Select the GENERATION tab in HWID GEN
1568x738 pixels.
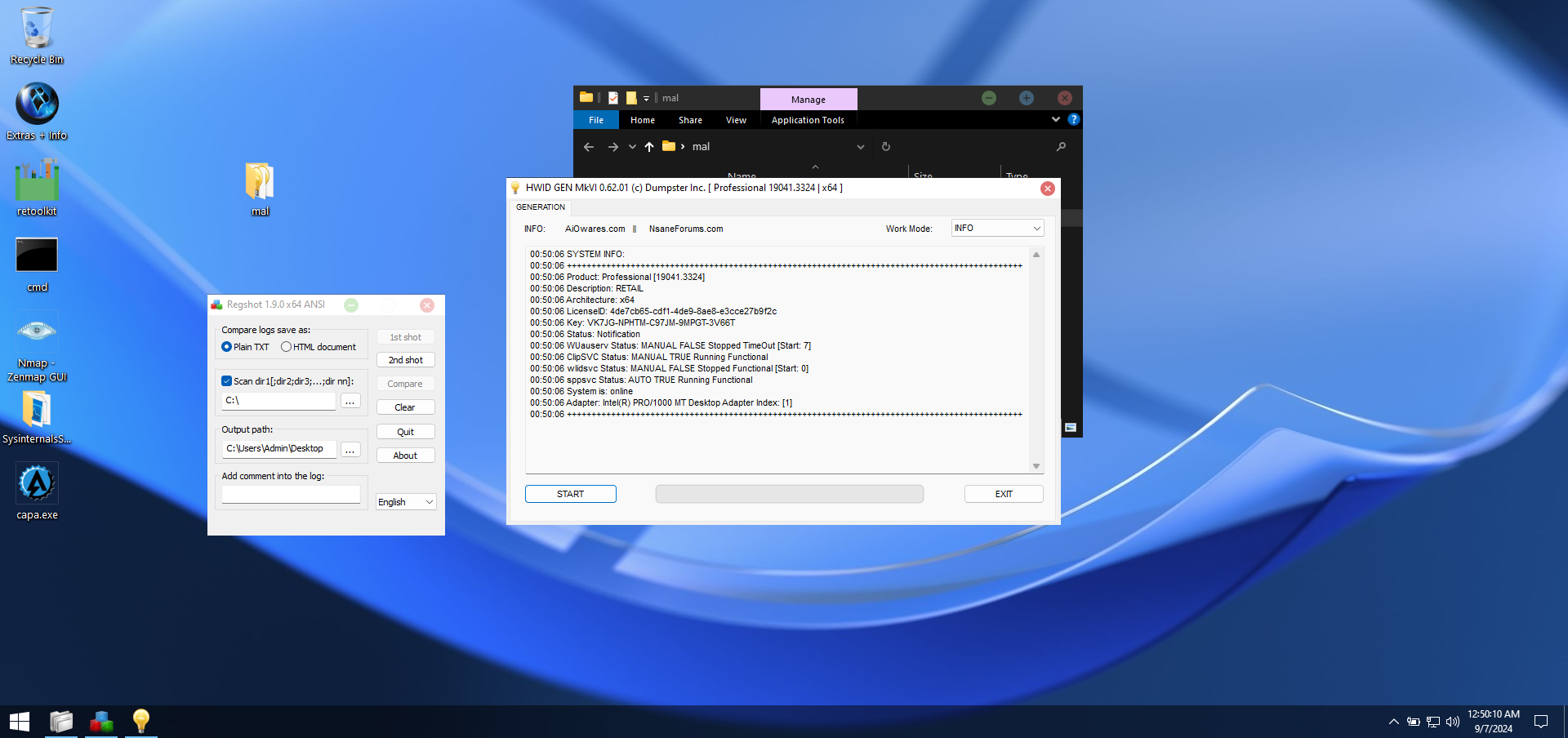point(541,207)
